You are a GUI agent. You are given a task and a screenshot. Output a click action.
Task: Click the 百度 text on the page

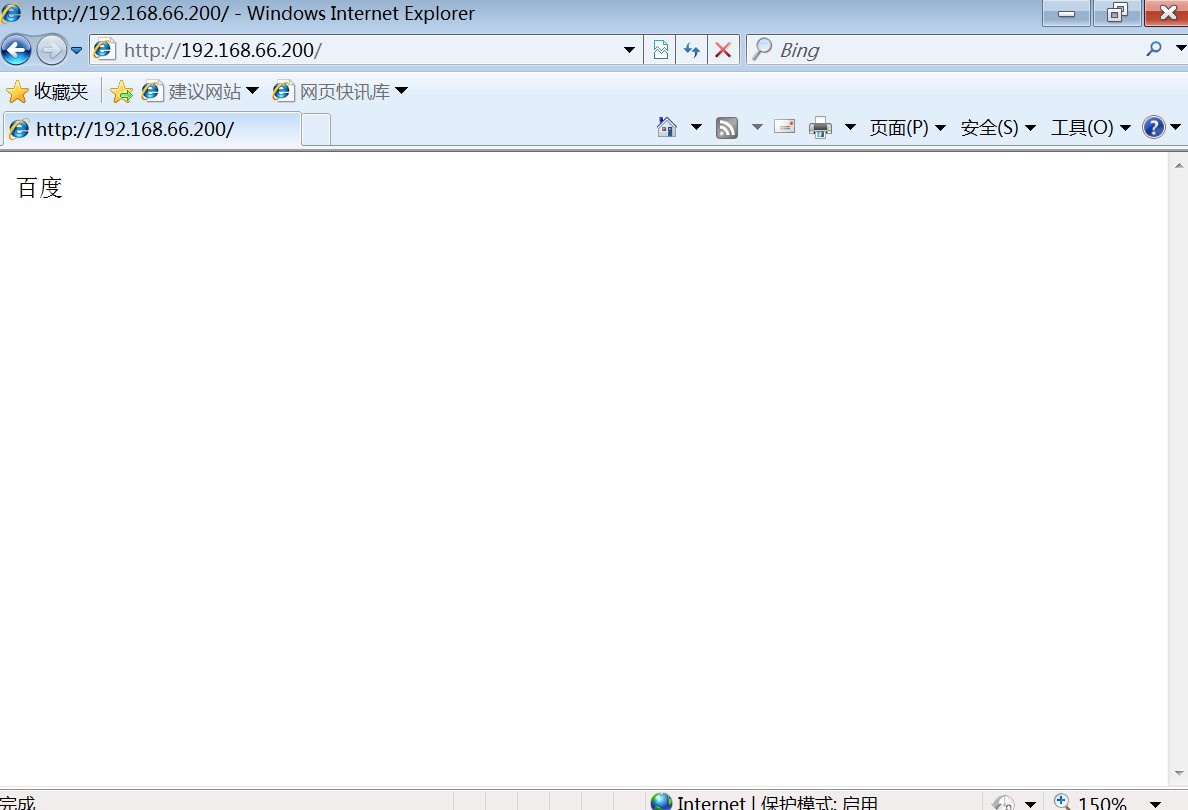point(39,188)
